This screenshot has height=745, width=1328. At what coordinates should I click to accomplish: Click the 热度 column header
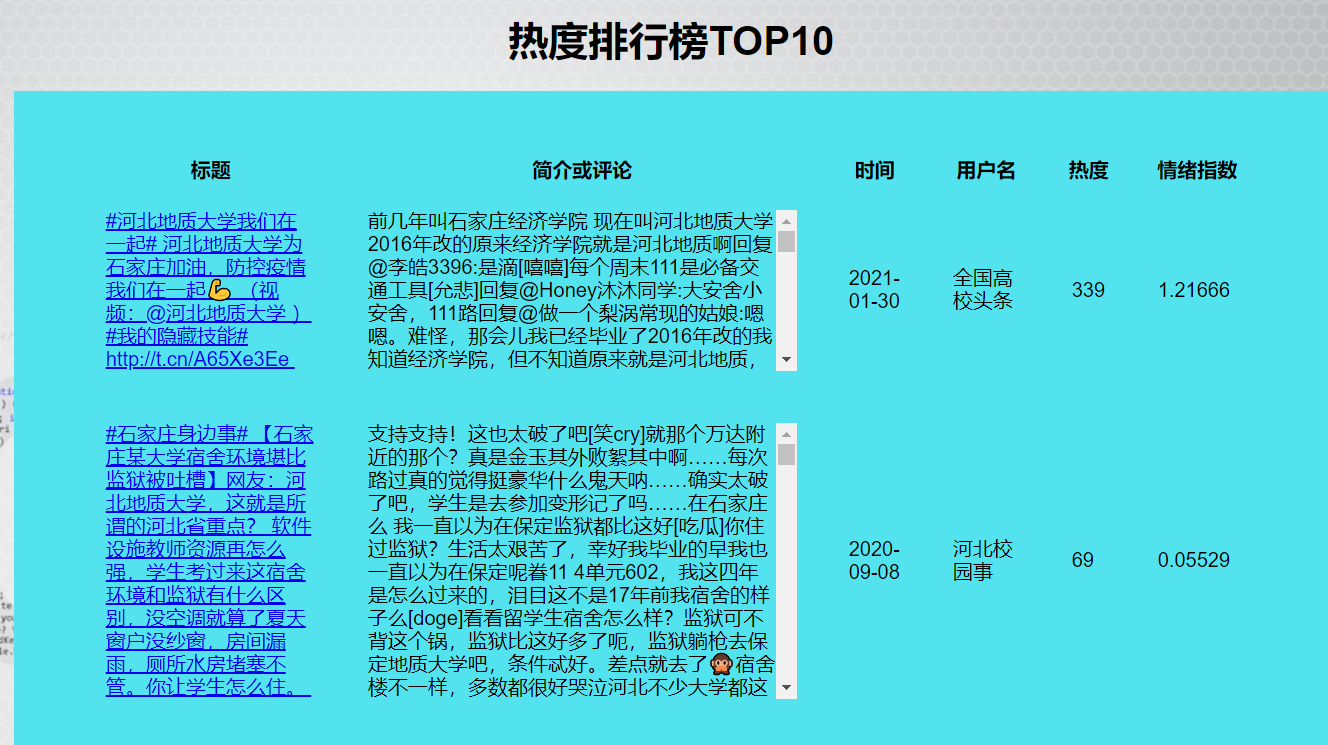click(1088, 170)
